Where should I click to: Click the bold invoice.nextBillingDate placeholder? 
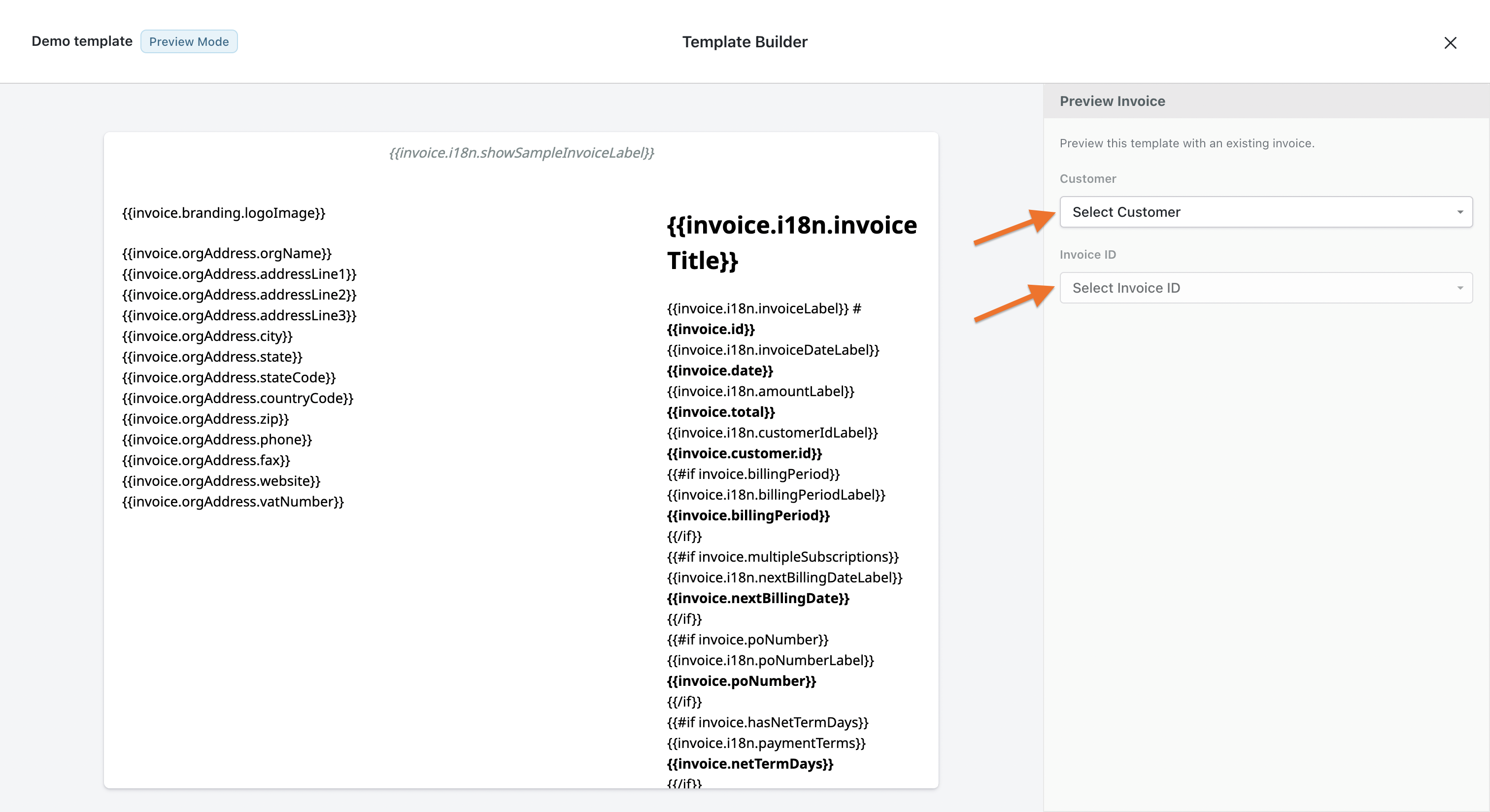pyautogui.click(x=758, y=598)
